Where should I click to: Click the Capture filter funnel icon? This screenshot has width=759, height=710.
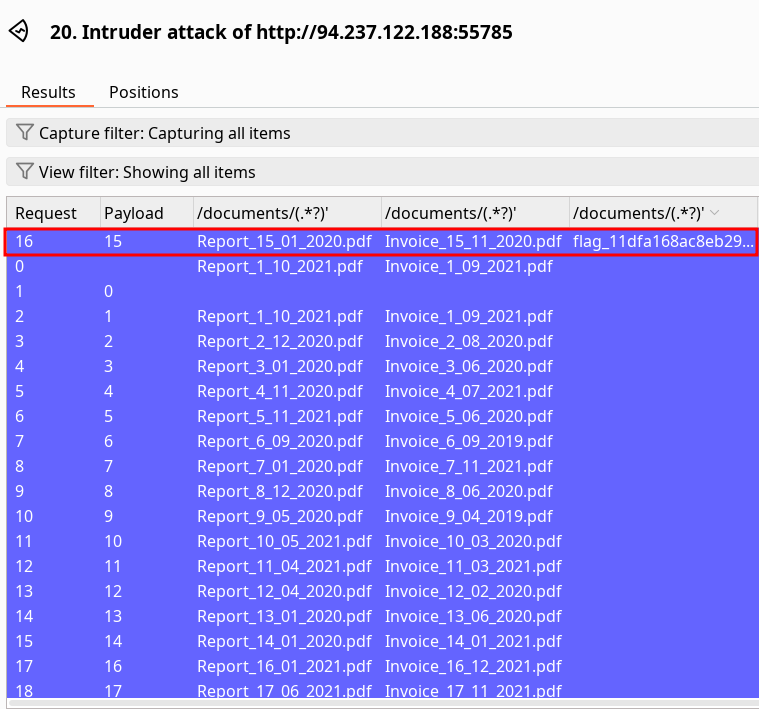point(25,133)
